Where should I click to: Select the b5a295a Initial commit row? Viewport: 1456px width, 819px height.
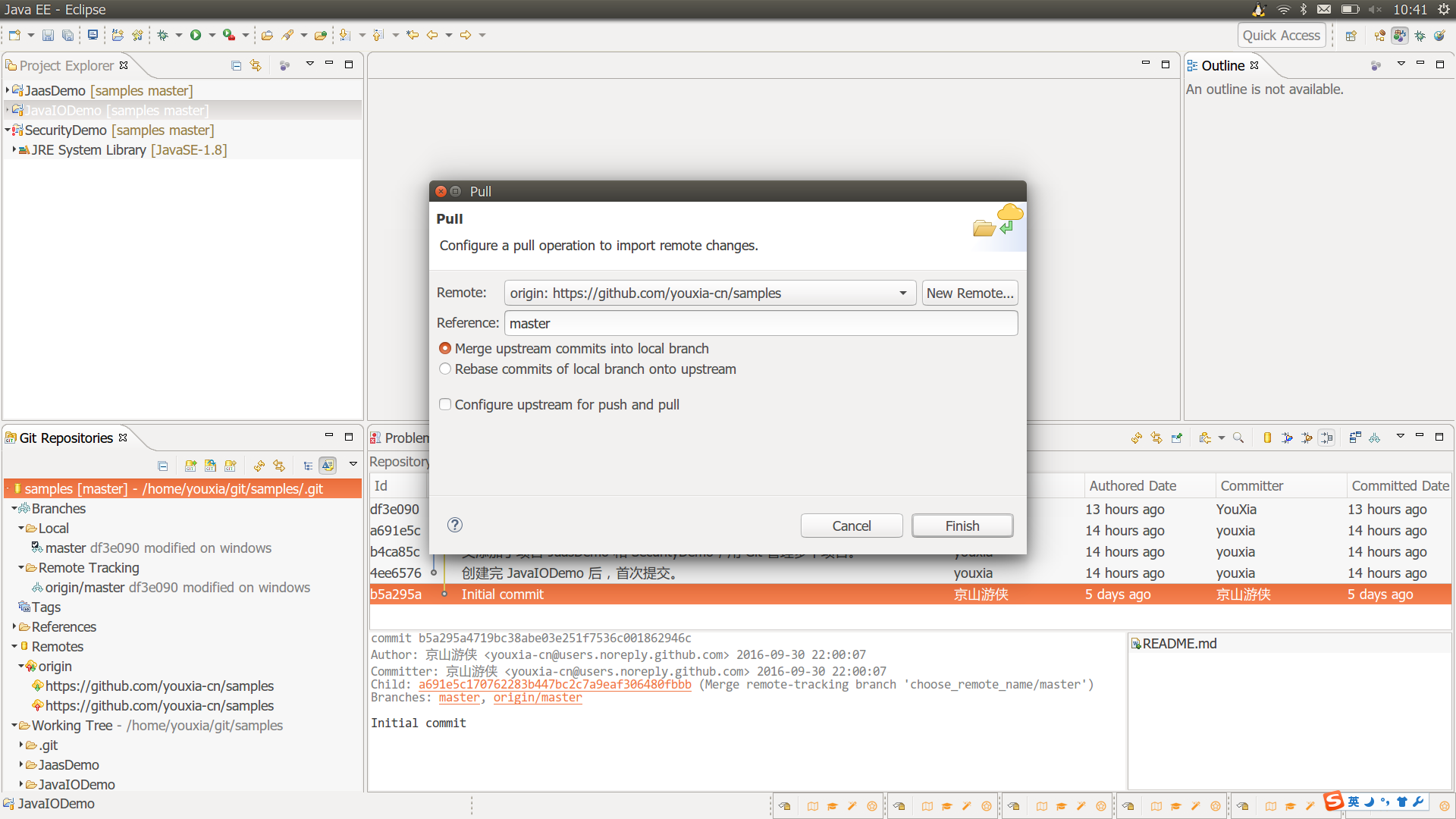(x=910, y=594)
